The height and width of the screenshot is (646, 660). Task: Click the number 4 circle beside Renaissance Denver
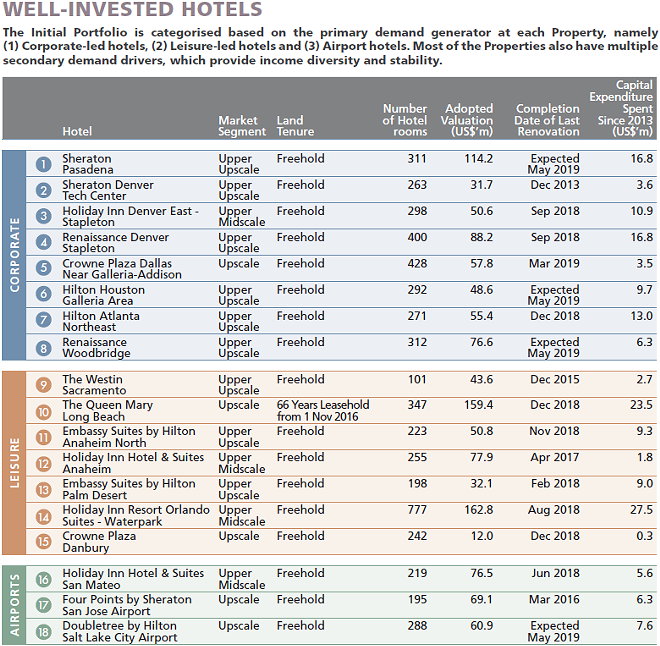tap(43, 242)
